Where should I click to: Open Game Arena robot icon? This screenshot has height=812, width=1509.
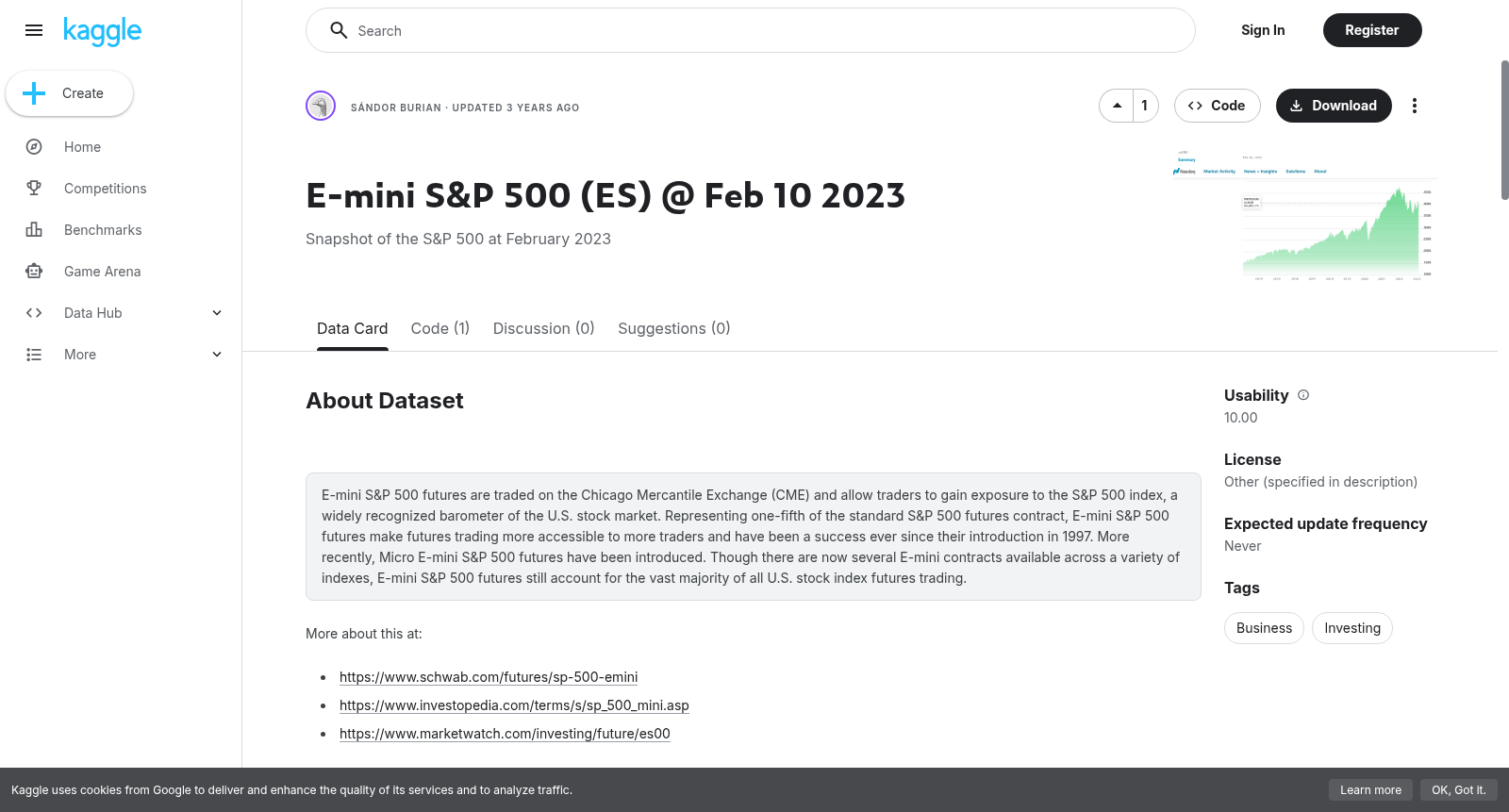(34, 272)
